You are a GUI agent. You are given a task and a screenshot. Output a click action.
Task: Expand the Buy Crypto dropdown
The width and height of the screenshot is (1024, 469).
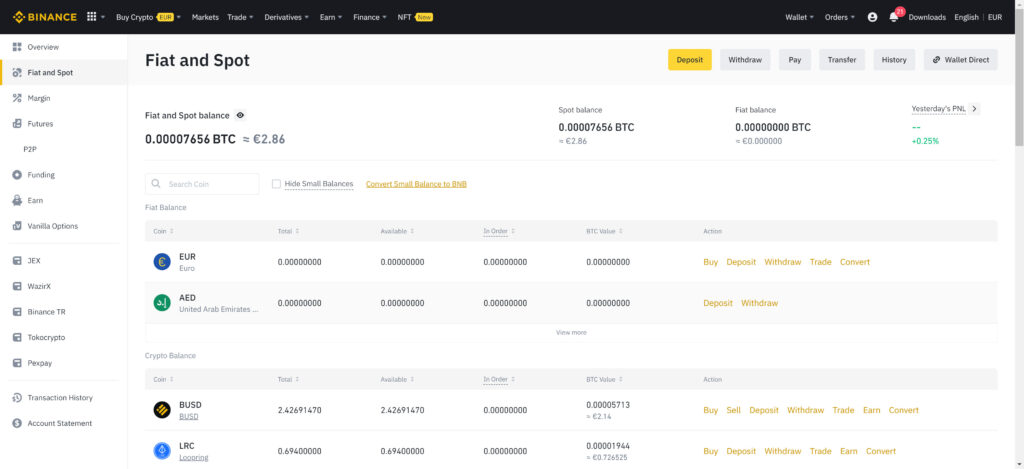148,17
